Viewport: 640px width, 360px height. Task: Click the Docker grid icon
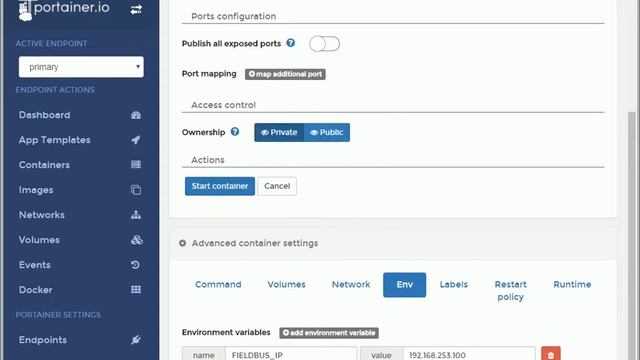tap(136, 290)
